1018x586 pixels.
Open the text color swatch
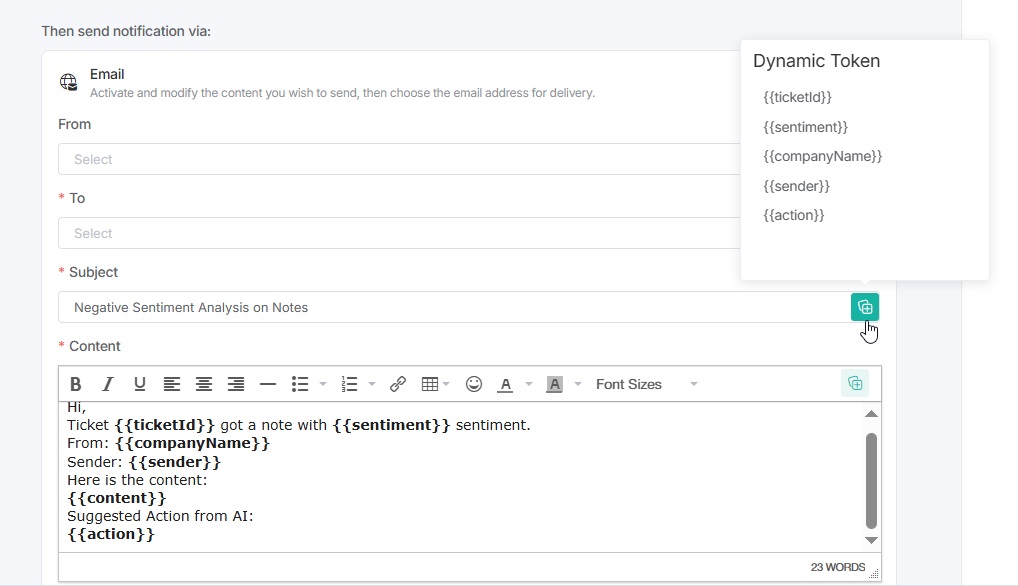(x=505, y=384)
